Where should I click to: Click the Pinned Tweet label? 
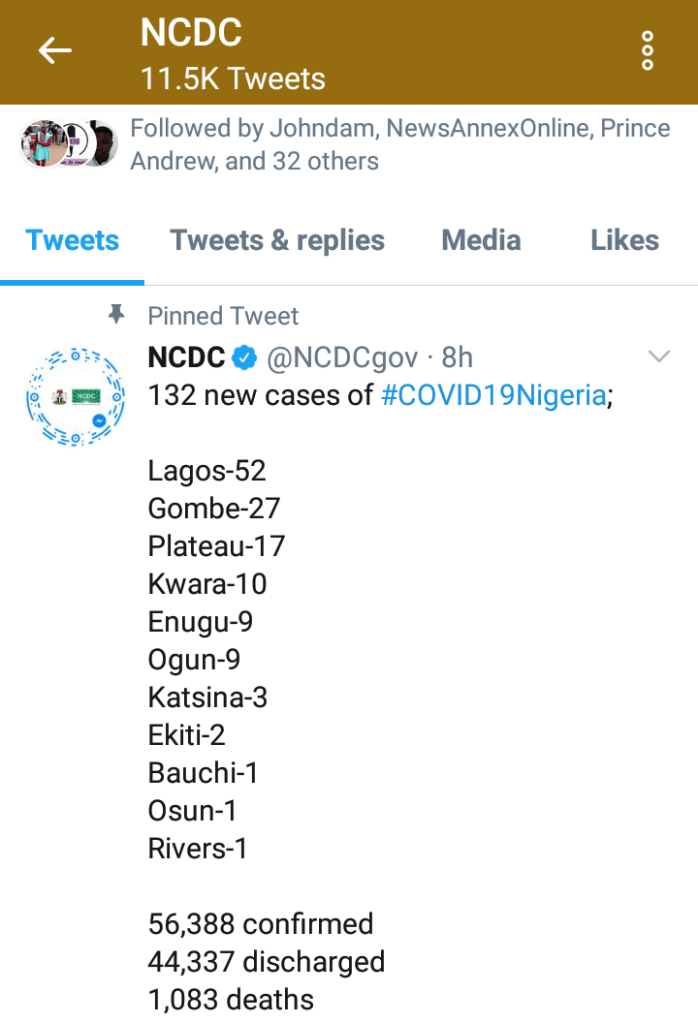pos(223,316)
